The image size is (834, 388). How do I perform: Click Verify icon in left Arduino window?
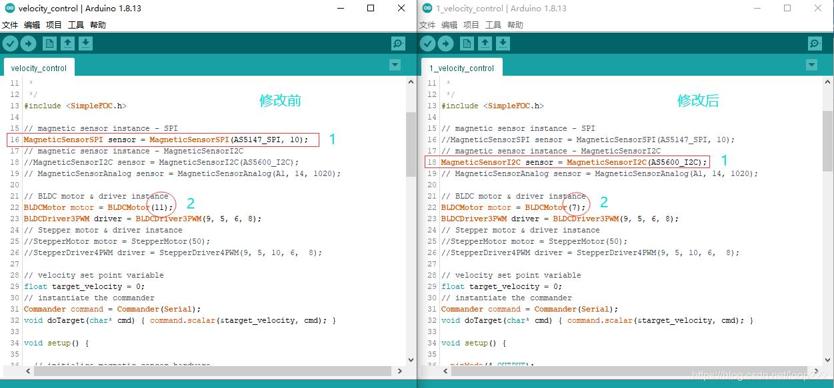[10, 44]
